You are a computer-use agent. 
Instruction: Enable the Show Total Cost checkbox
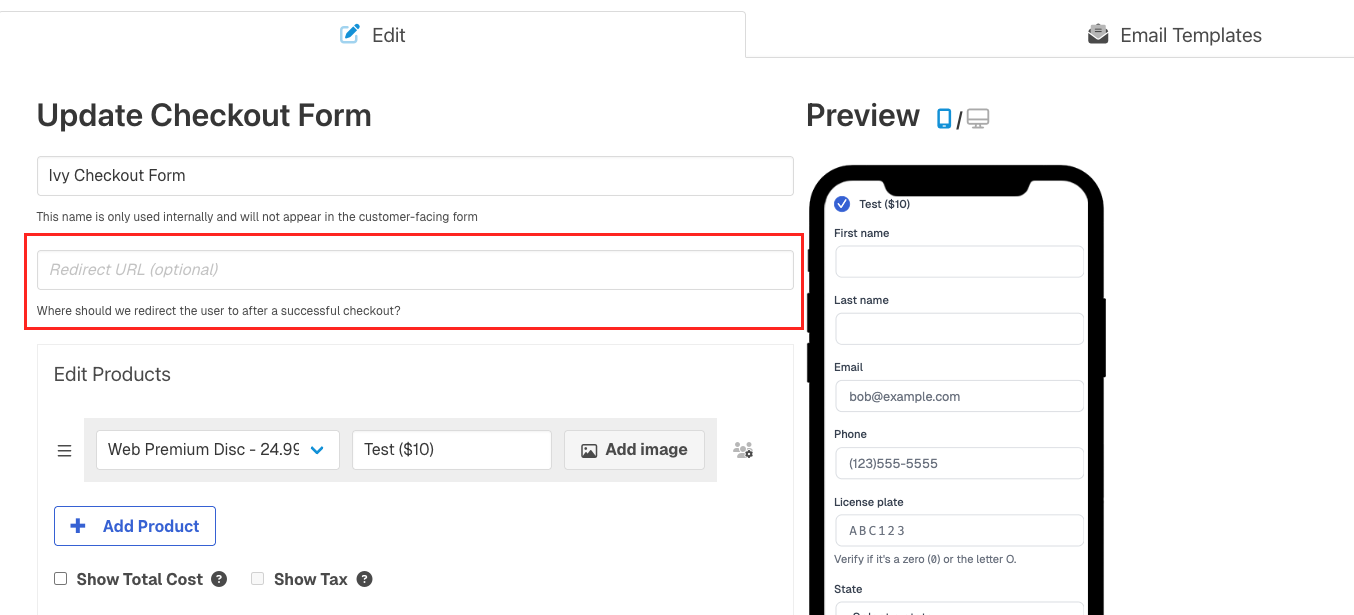click(x=60, y=578)
